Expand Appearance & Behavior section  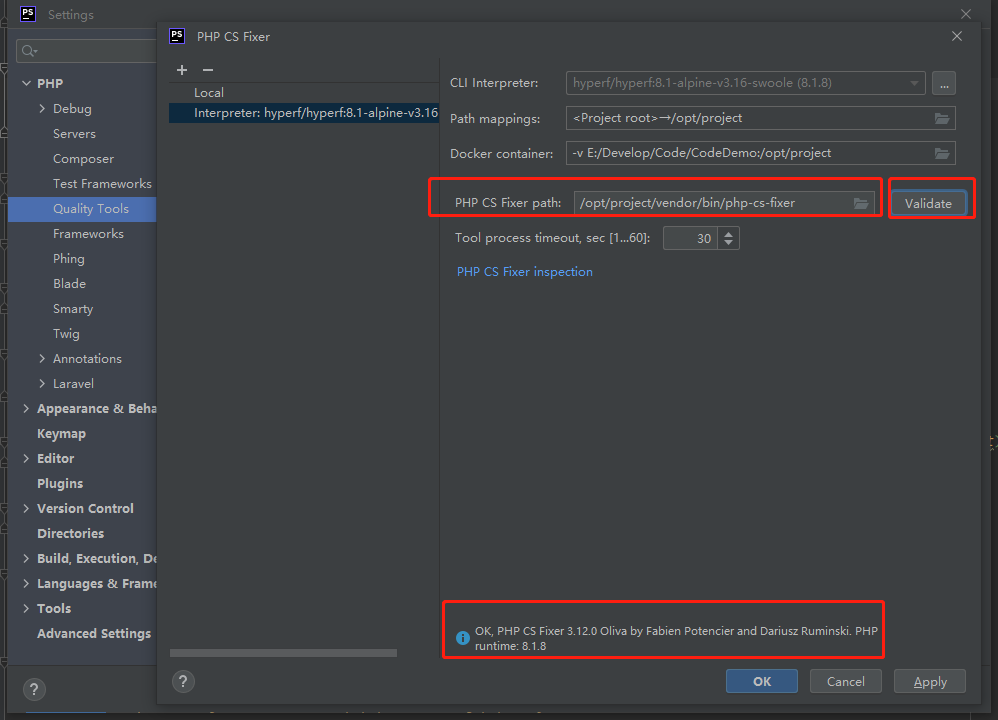click(26, 408)
